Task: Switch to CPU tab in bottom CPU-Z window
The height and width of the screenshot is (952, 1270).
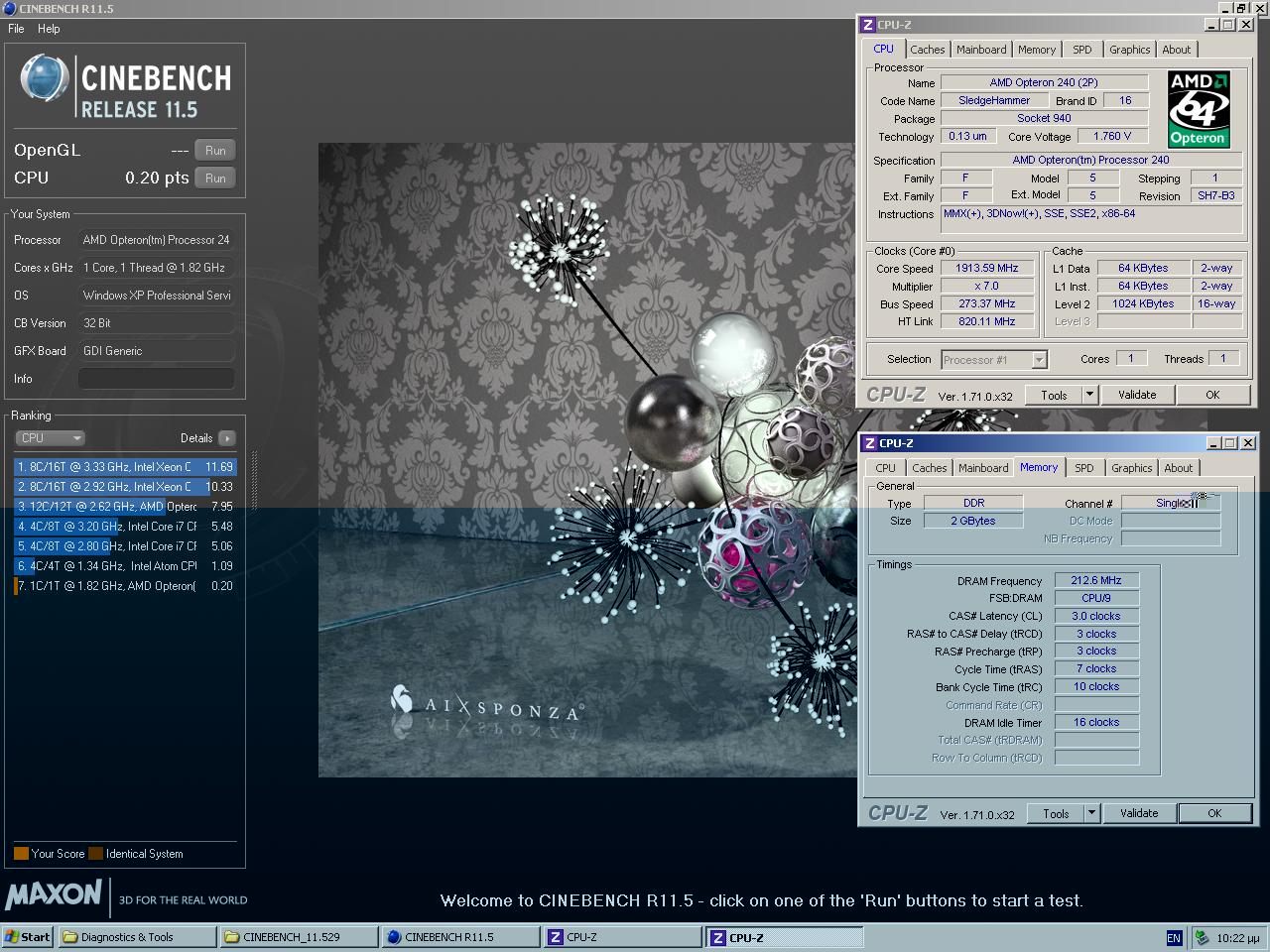Action: [885, 468]
